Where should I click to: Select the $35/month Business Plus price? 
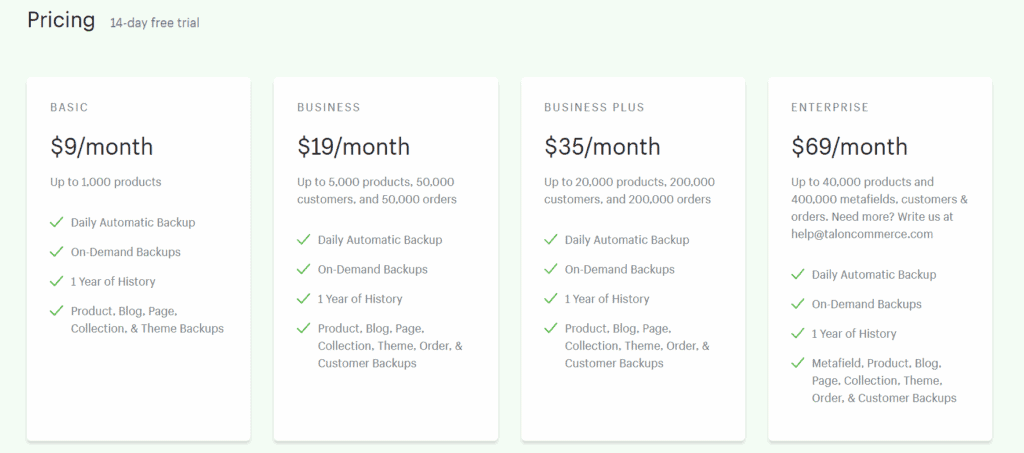[602, 147]
